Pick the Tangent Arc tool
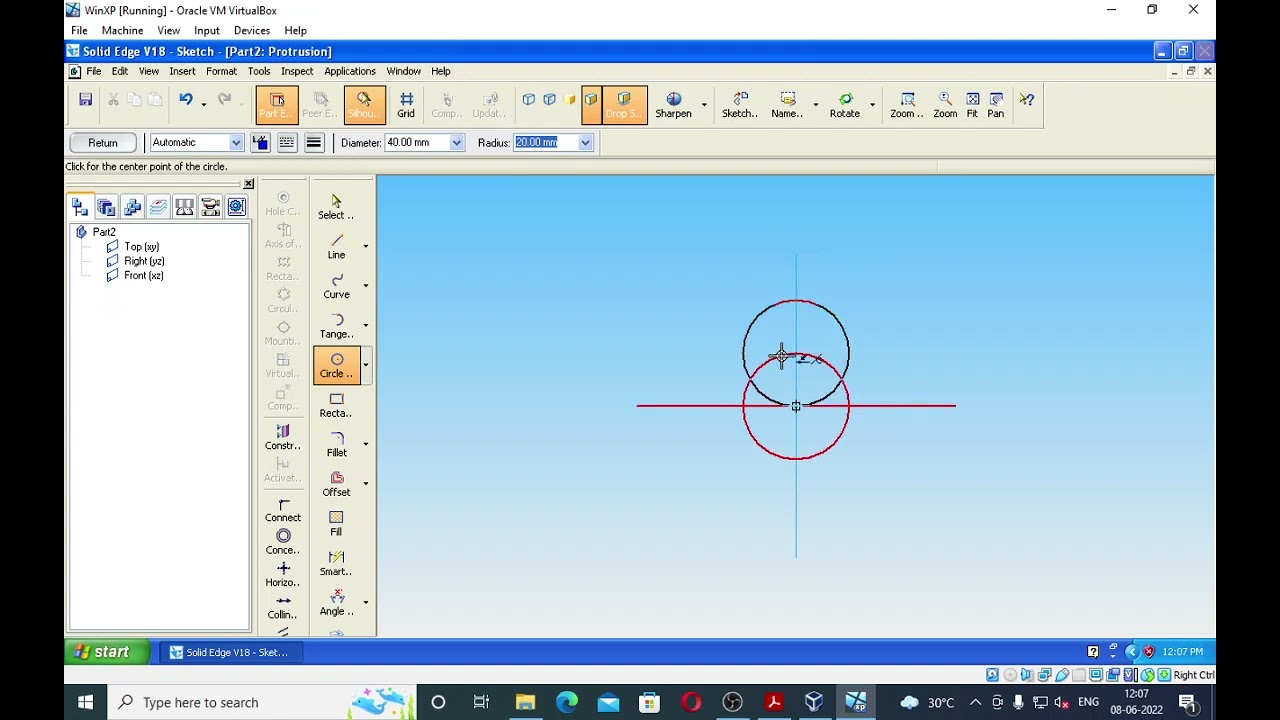The image size is (1280, 720). [336, 325]
